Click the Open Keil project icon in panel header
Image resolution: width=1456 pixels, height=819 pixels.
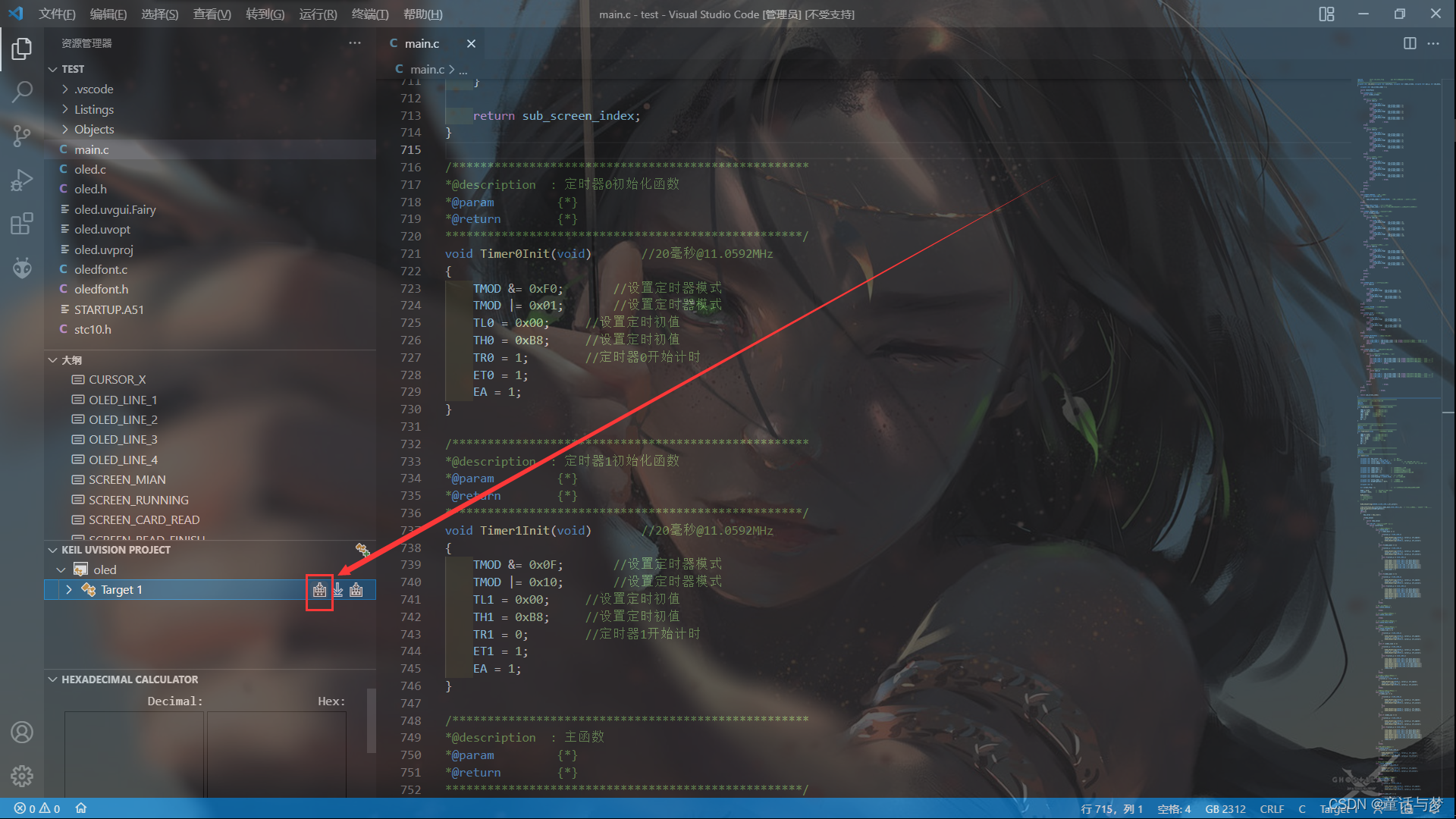pyautogui.click(x=362, y=550)
